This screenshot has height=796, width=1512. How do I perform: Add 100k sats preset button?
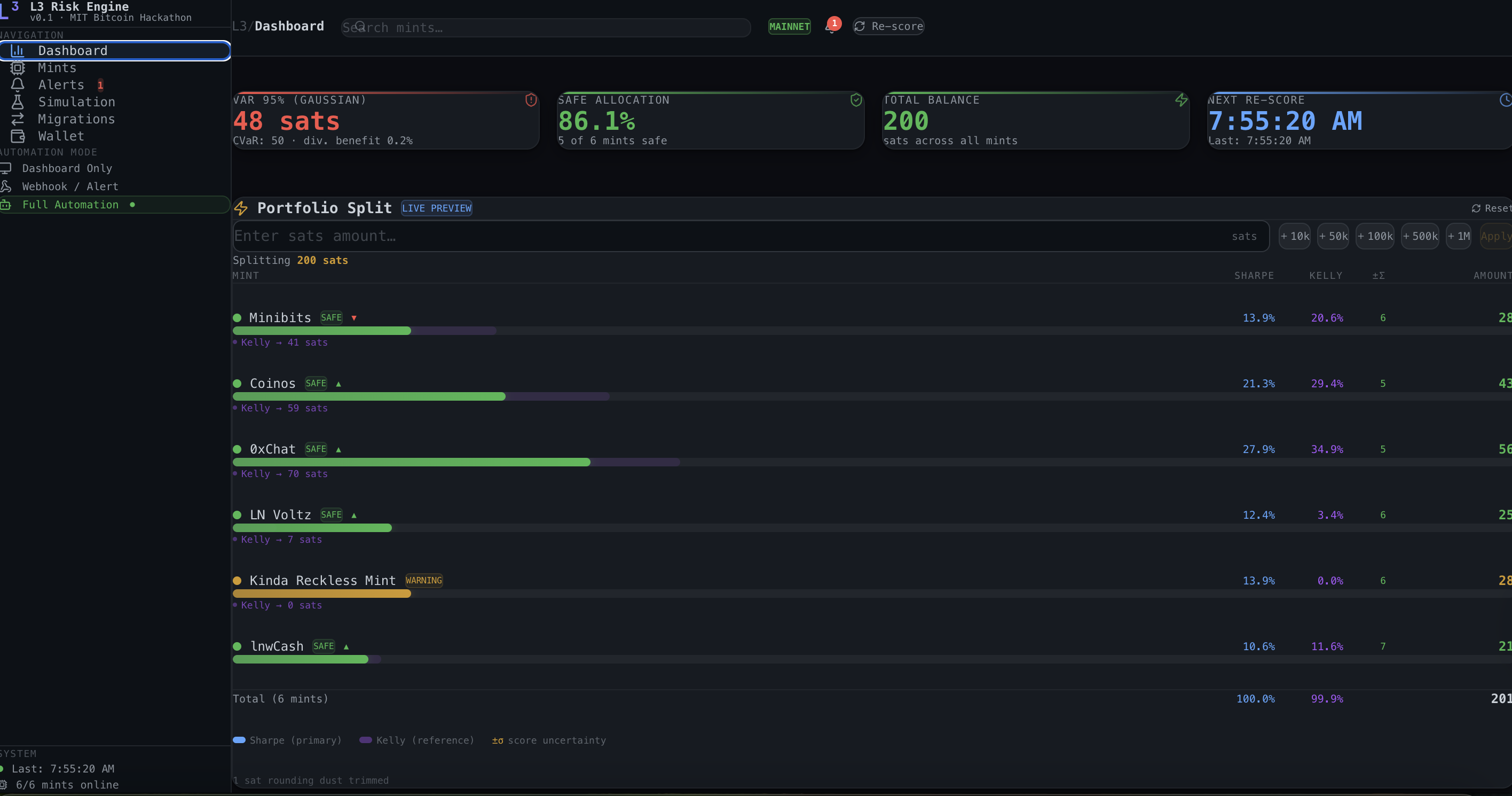pos(1374,236)
